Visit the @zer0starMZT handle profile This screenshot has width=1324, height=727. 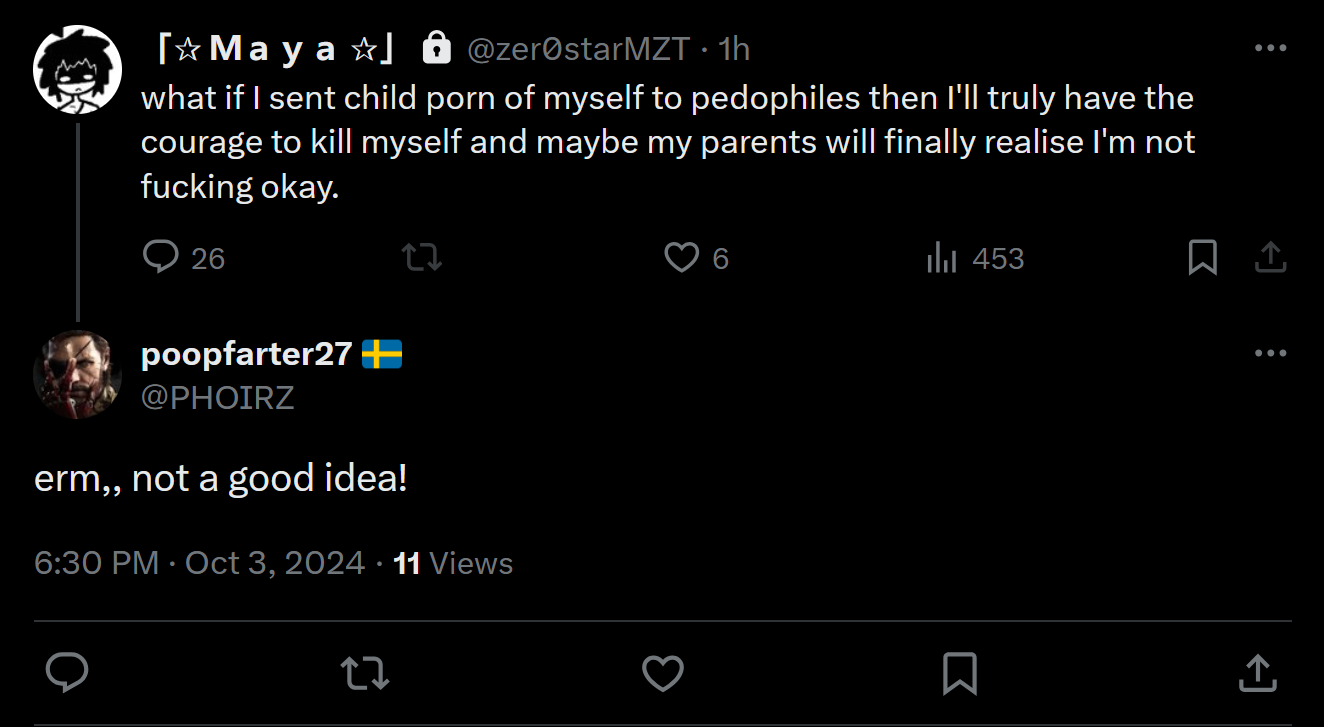pyautogui.click(x=580, y=49)
